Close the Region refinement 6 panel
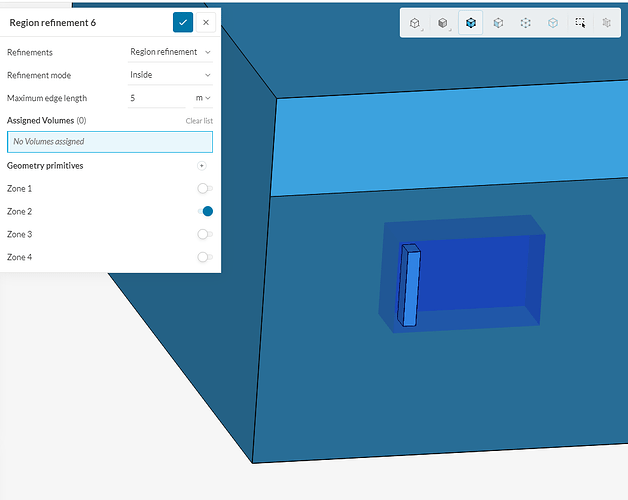This screenshot has height=500, width=628. coord(206,22)
